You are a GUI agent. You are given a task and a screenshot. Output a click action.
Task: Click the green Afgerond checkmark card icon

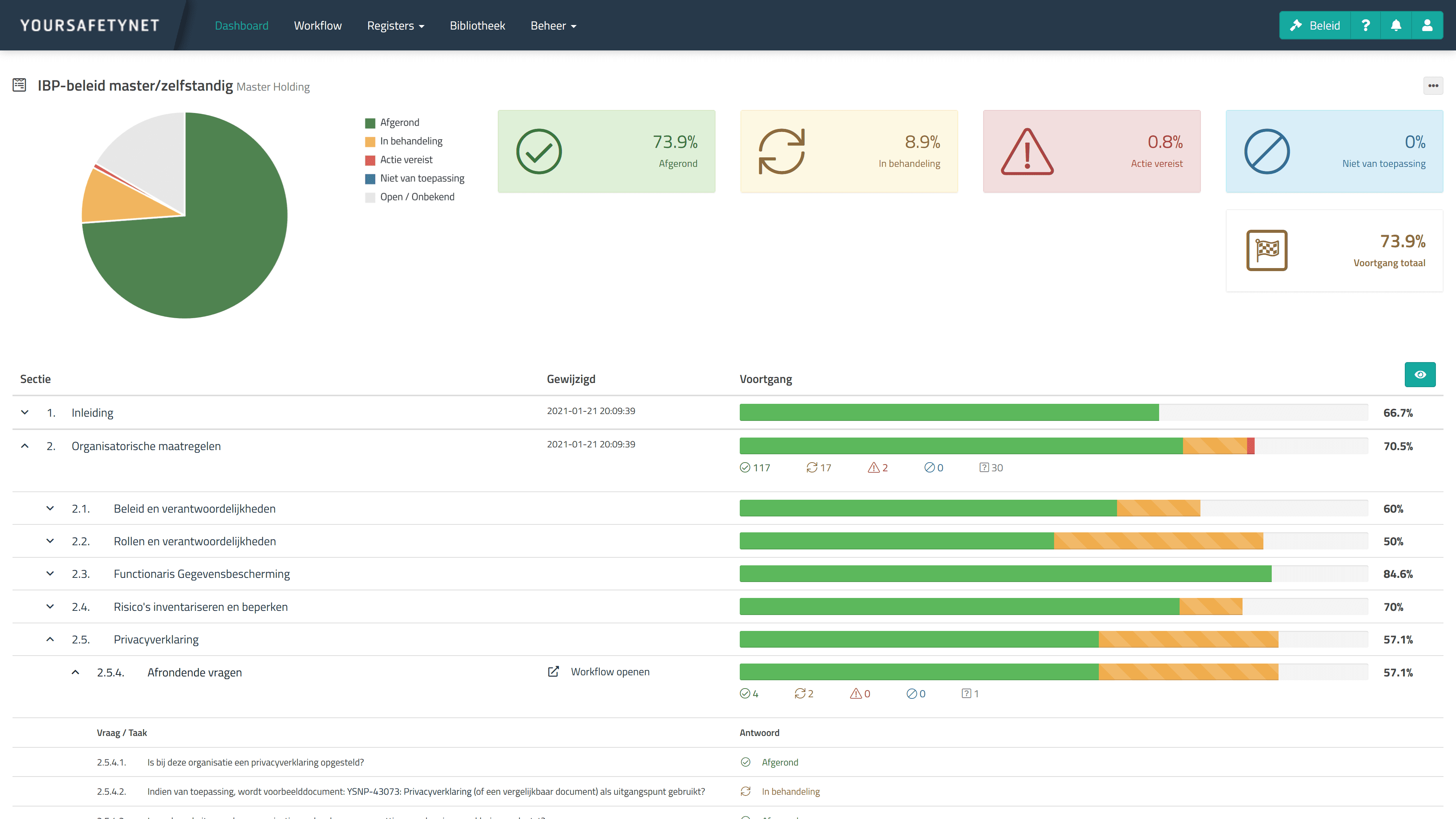tap(539, 152)
